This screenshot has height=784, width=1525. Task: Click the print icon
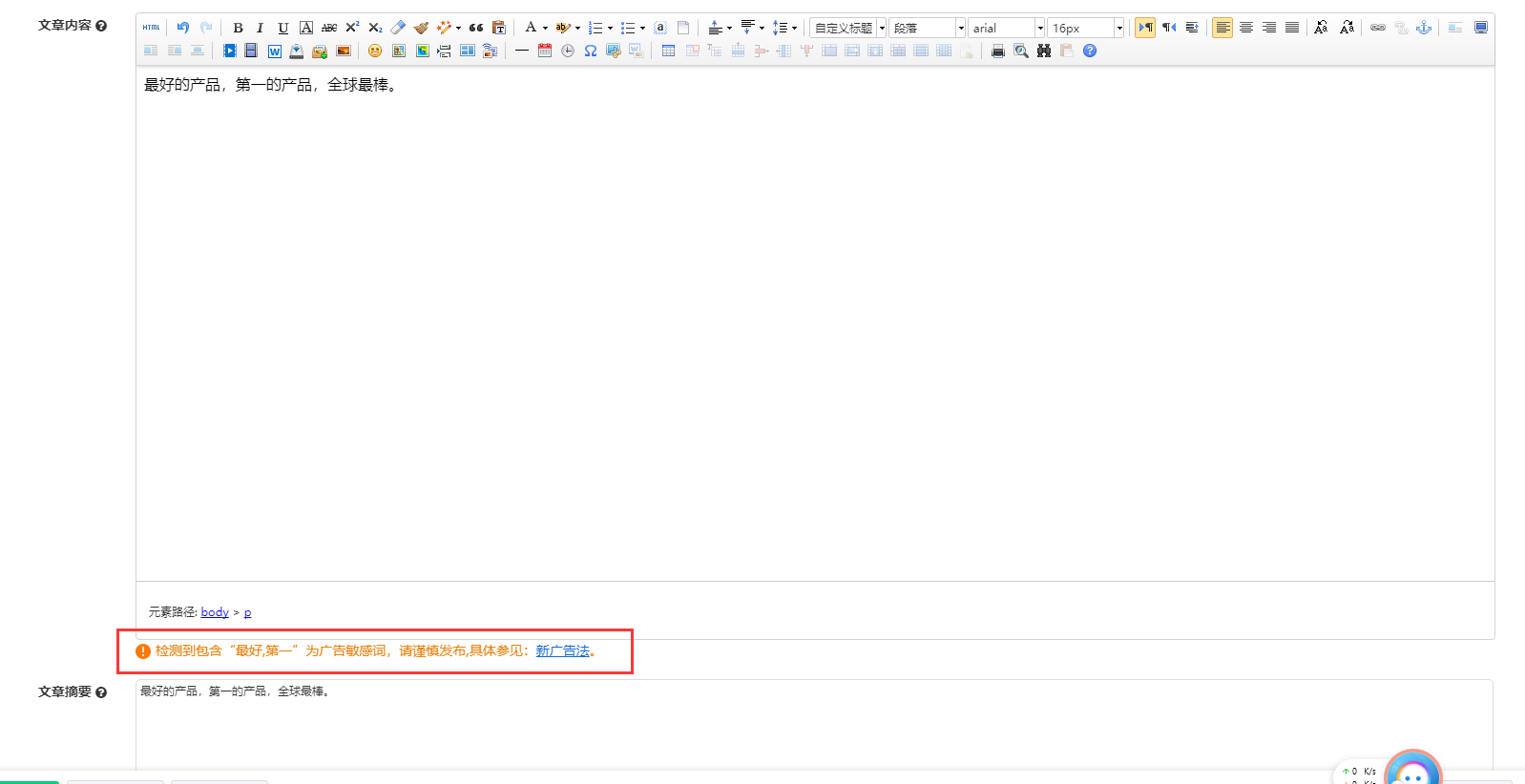(x=998, y=51)
